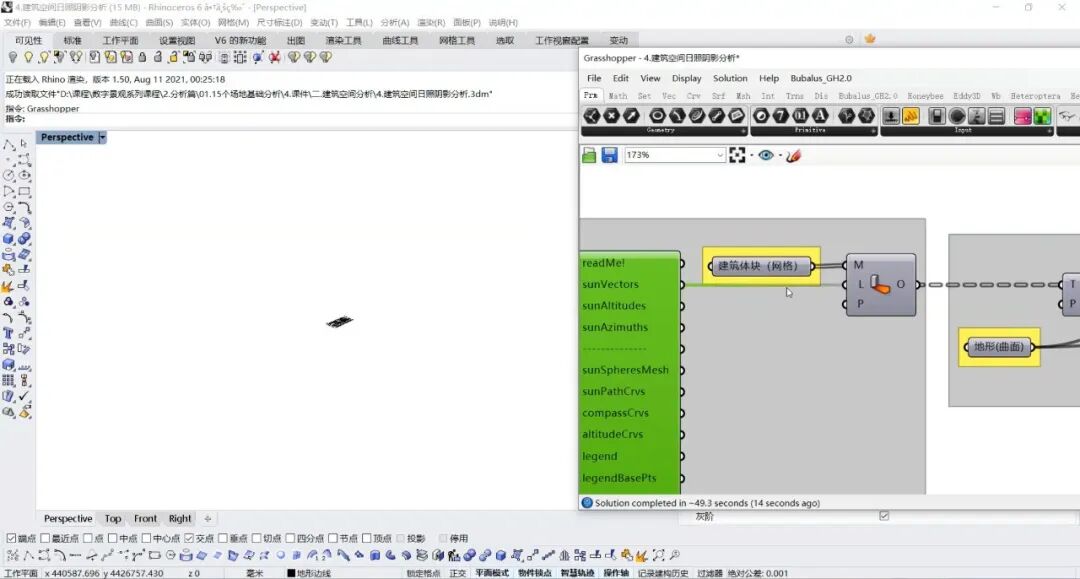This screenshot has width=1080, height=579.
Task: Click the red sketch brush icon in Grasshopper
Action: pyautogui.click(x=793, y=156)
